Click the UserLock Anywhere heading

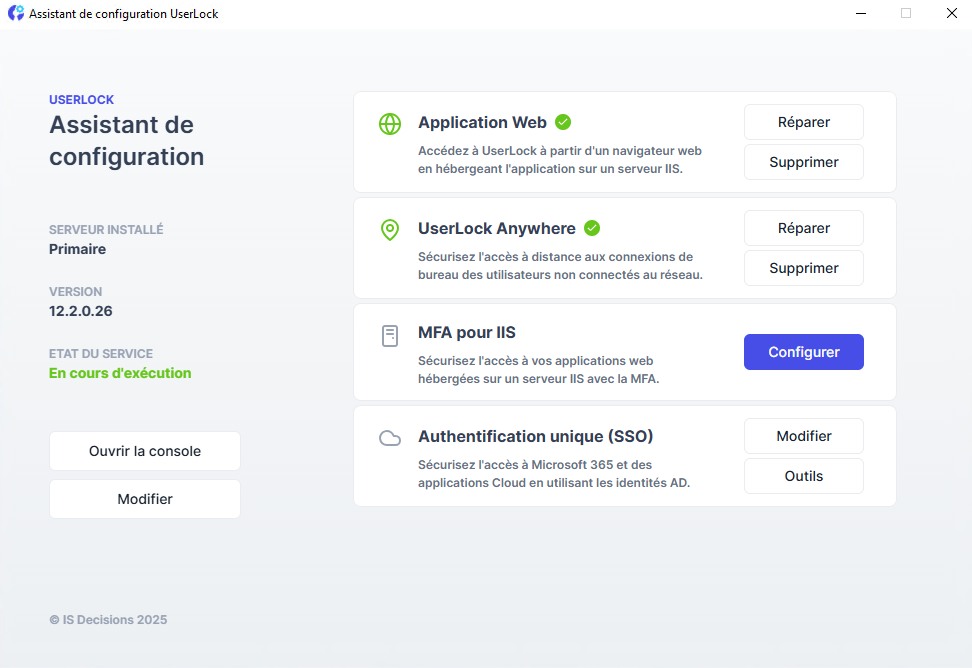497,228
